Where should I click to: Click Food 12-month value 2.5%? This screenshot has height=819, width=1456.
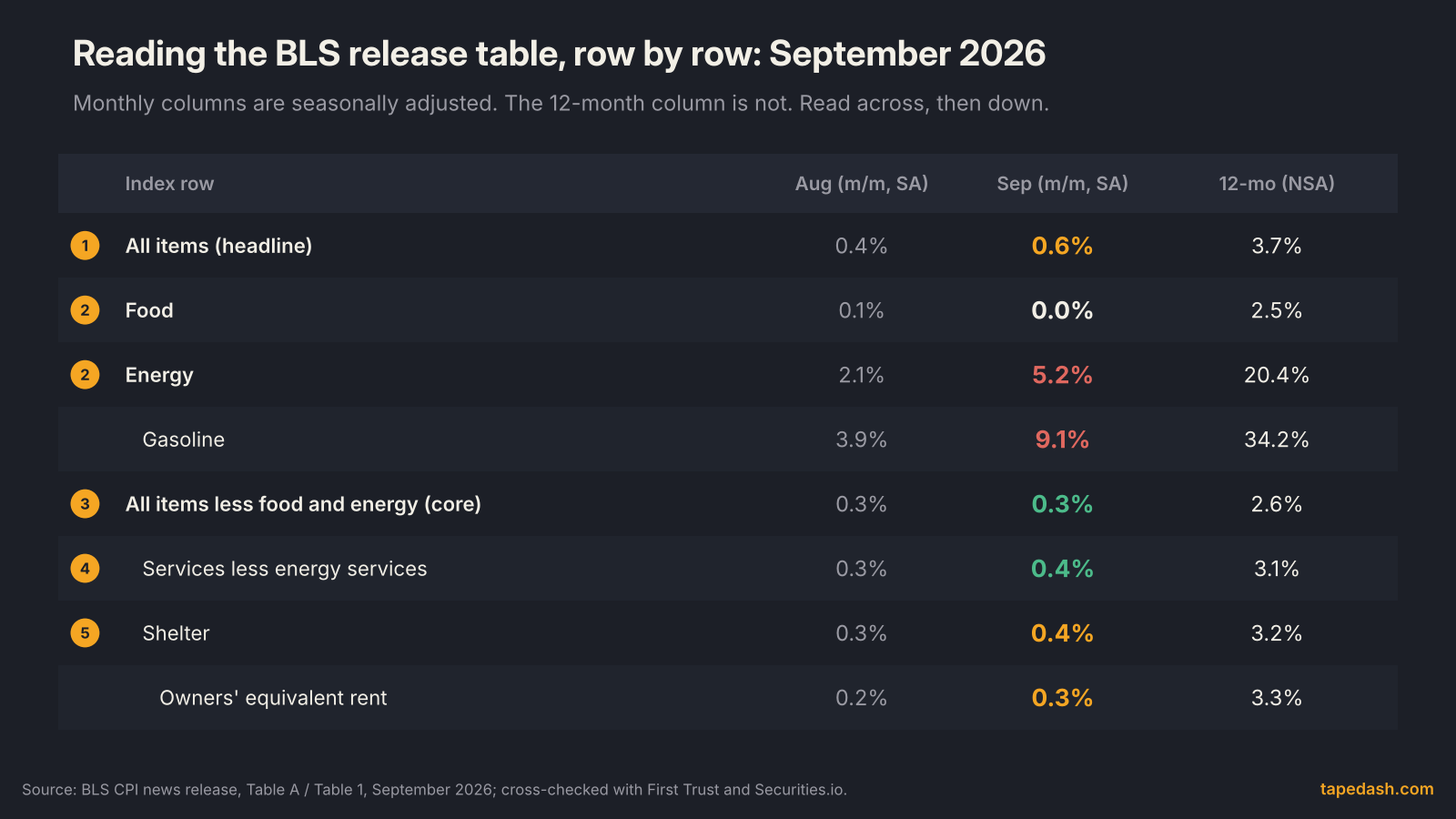click(x=1277, y=310)
